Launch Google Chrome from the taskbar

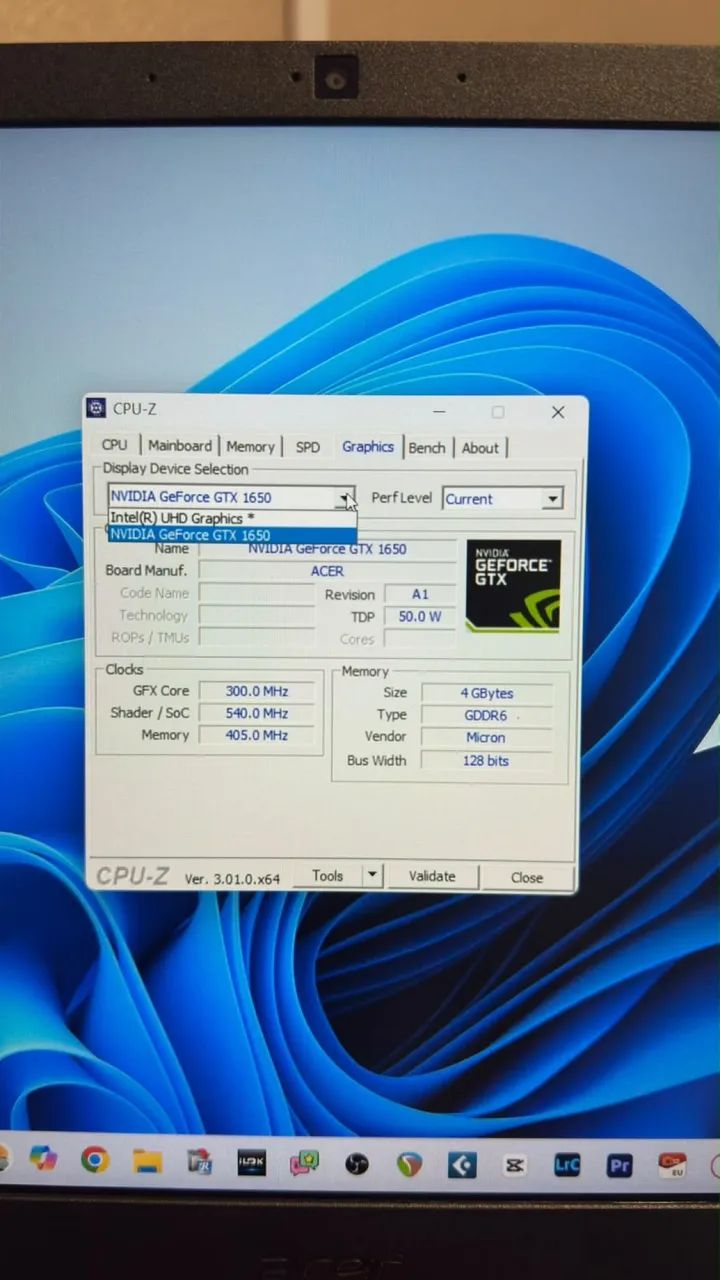(95, 1160)
